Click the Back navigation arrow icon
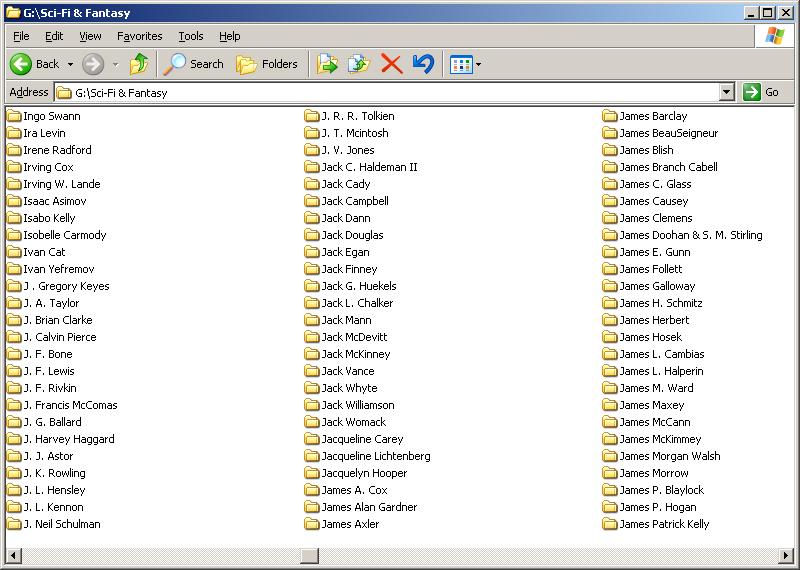The height and width of the screenshot is (570, 800). [x=21, y=64]
